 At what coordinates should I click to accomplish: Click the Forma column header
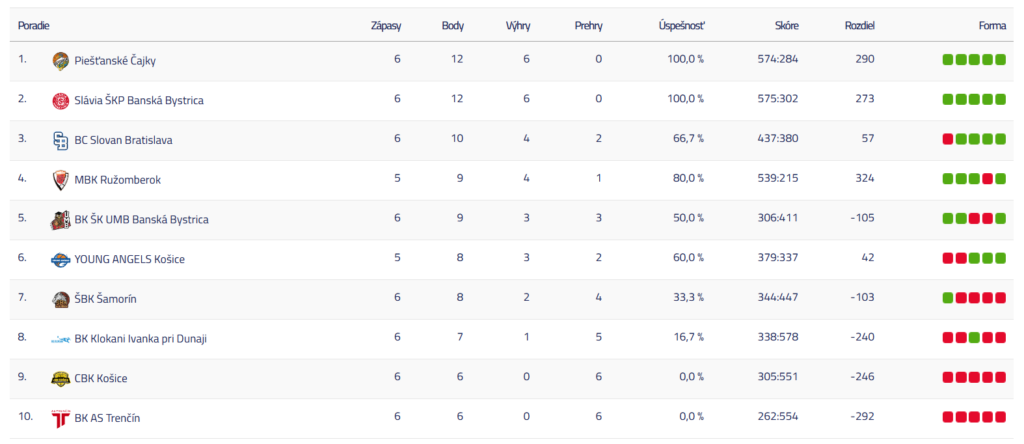tap(992, 24)
